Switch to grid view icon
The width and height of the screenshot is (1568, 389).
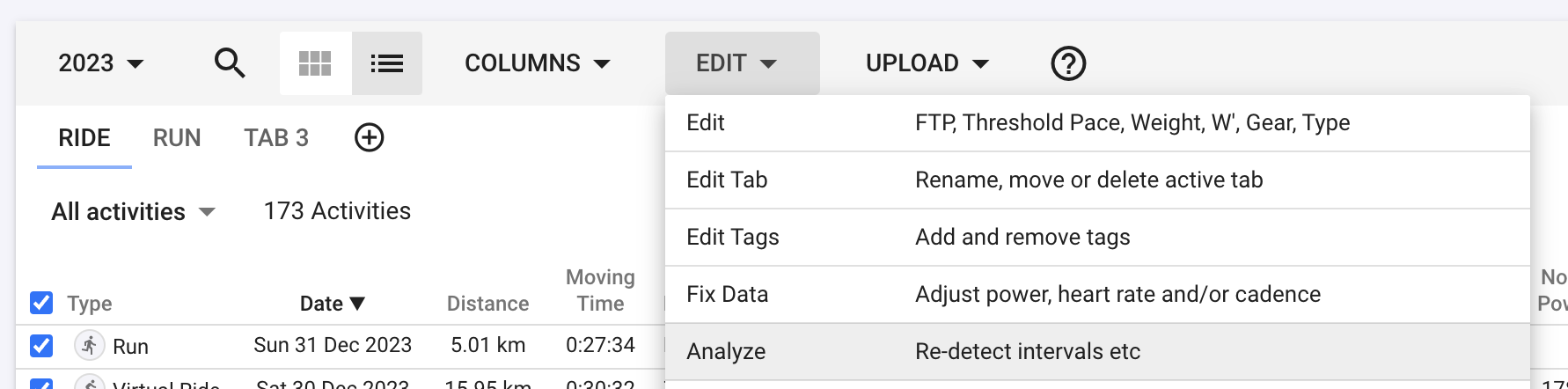[315, 63]
